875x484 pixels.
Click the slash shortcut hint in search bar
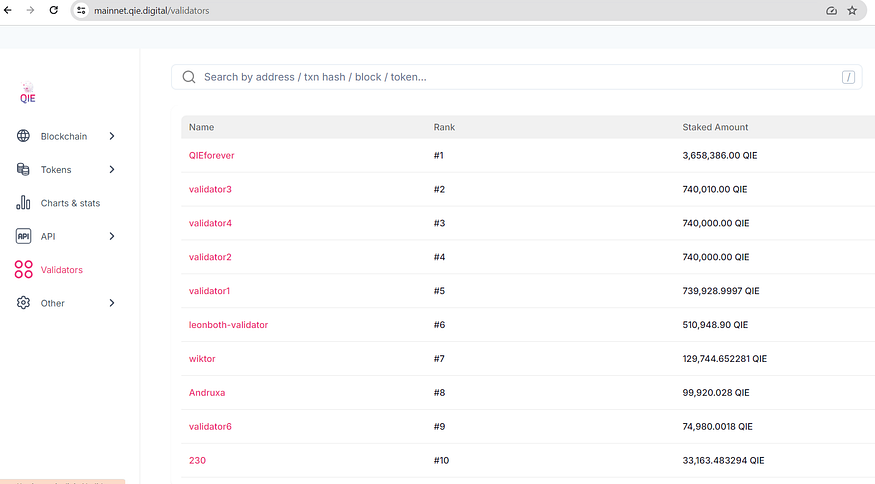[x=848, y=77]
